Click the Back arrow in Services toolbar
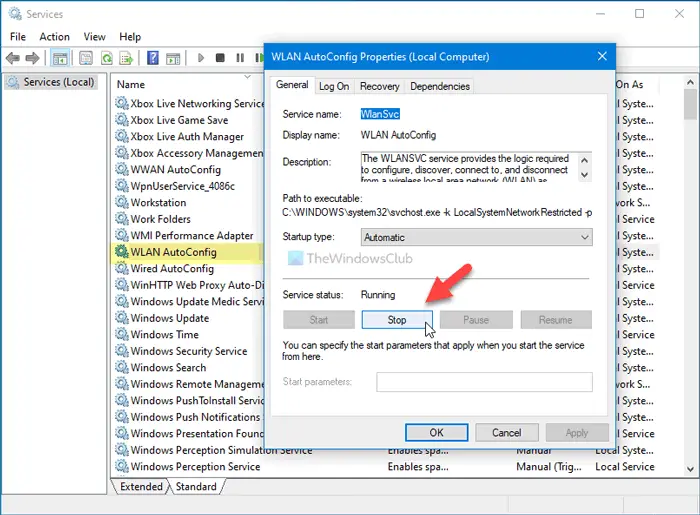 click(13, 58)
